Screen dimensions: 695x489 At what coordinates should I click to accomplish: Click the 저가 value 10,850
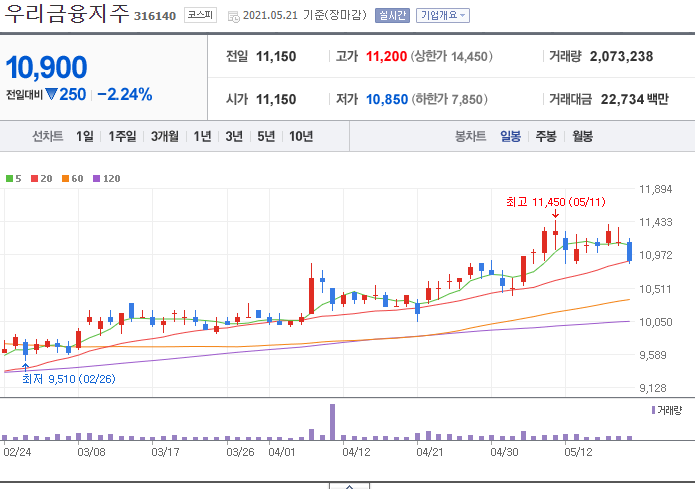387,99
